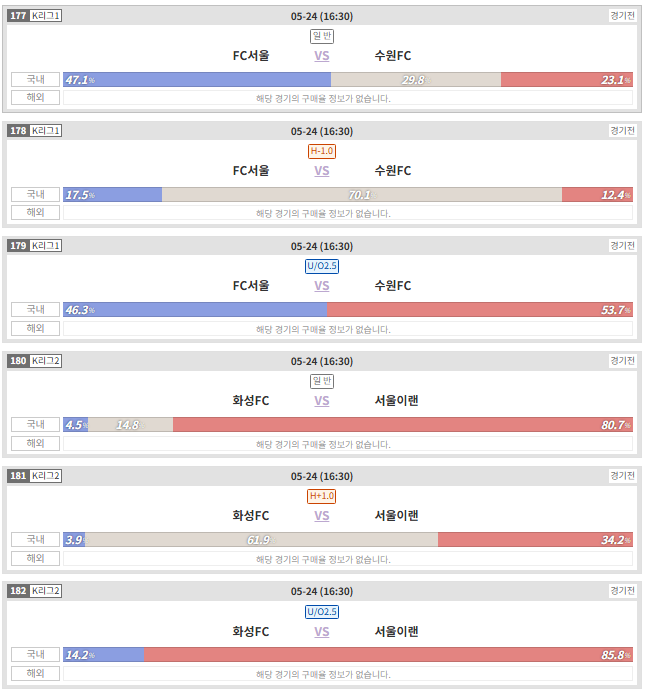Click the 177 match number badge
646x696 pixels.
[18, 16]
